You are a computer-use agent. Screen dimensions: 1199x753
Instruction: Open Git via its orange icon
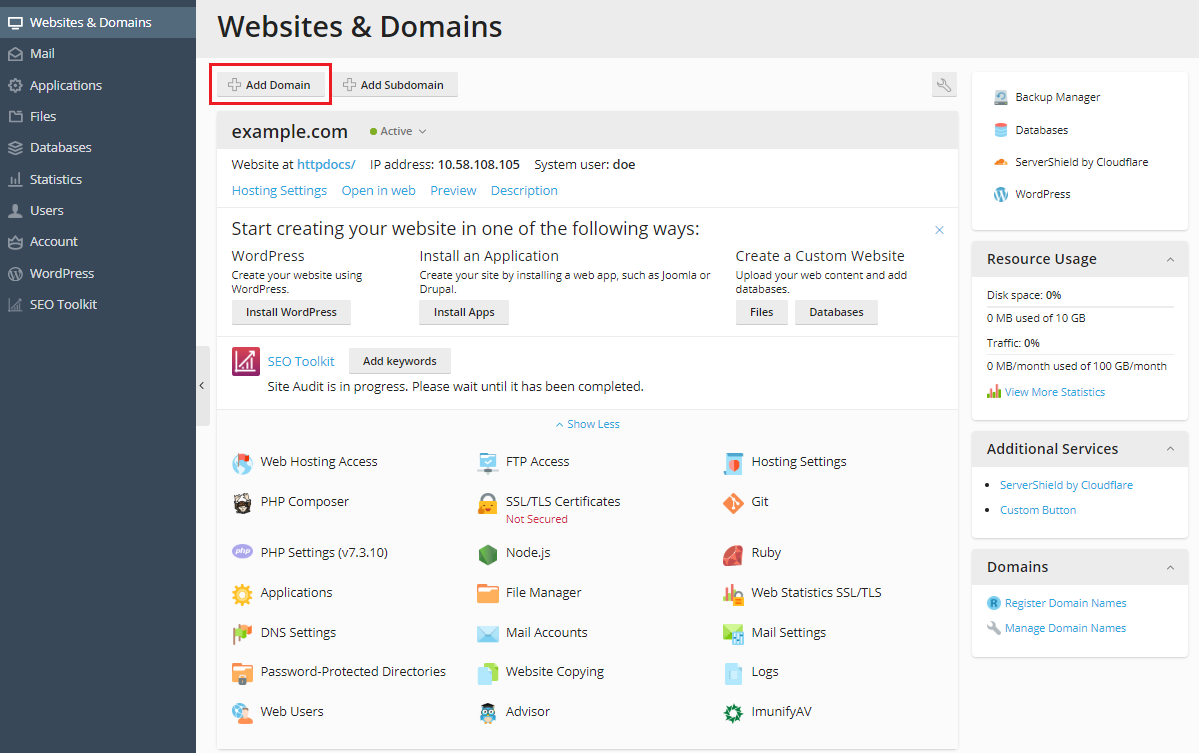click(x=733, y=503)
